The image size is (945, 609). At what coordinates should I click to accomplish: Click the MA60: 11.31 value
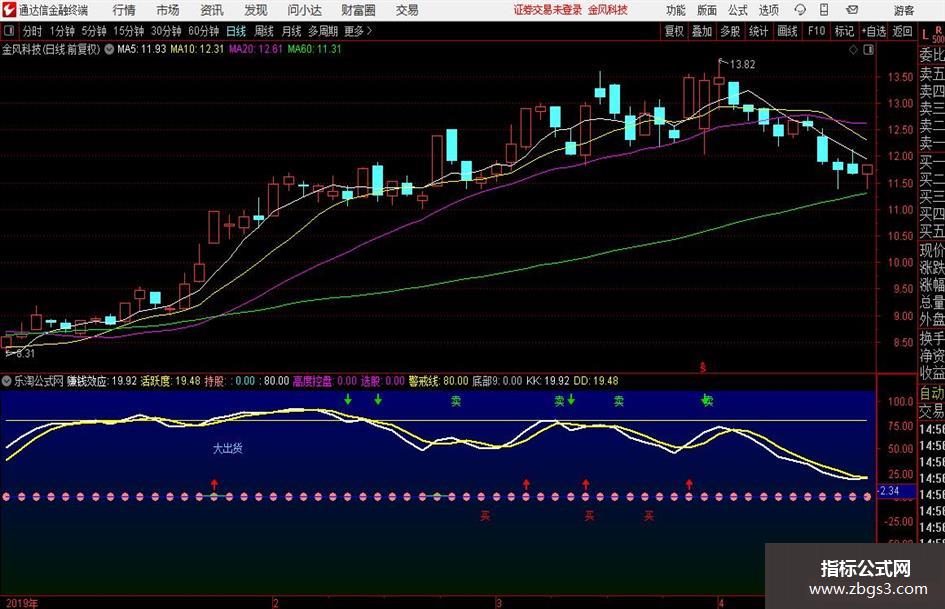click(x=315, y=49)
